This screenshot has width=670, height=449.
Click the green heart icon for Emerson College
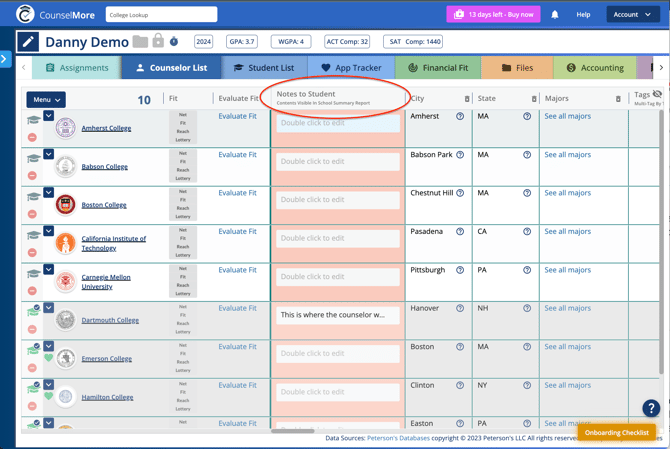(x=48, y=358)
